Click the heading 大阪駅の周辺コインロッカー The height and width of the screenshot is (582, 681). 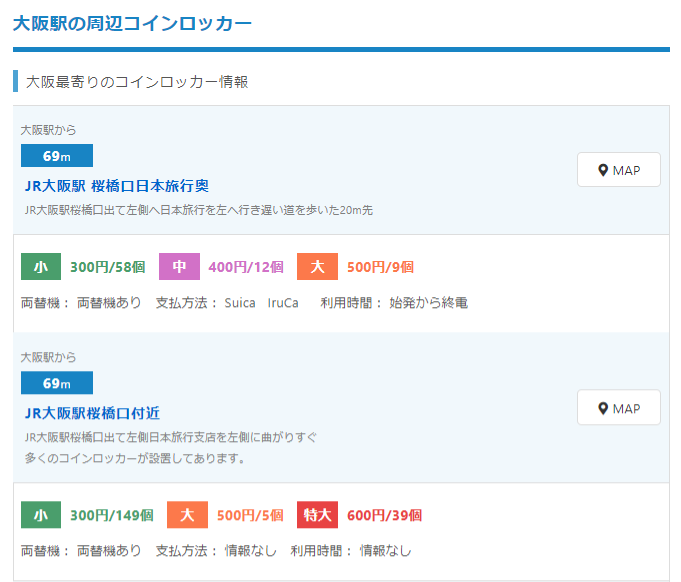[x=132, y=23]
